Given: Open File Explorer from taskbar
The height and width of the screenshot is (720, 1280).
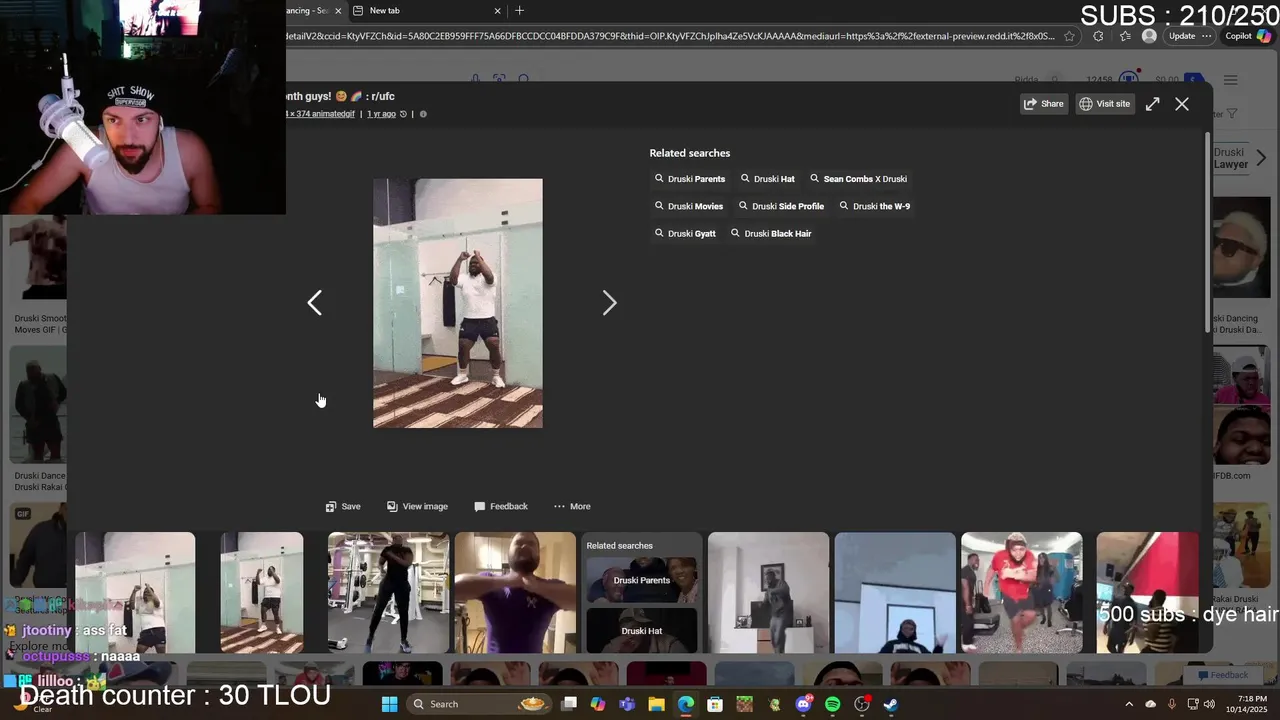Looking at the screenshot, I should pyautogui.click(x=656, y=704).
